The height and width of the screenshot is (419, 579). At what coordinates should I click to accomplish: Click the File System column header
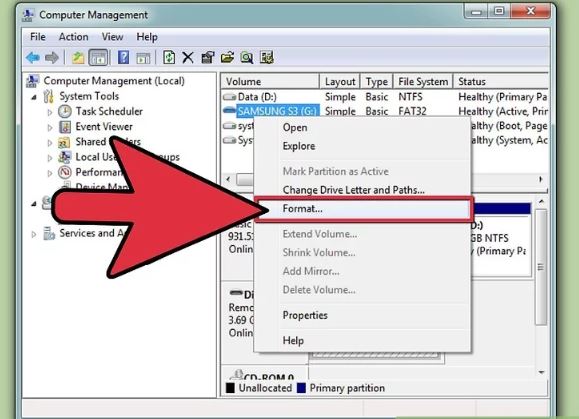coord(423,81)
